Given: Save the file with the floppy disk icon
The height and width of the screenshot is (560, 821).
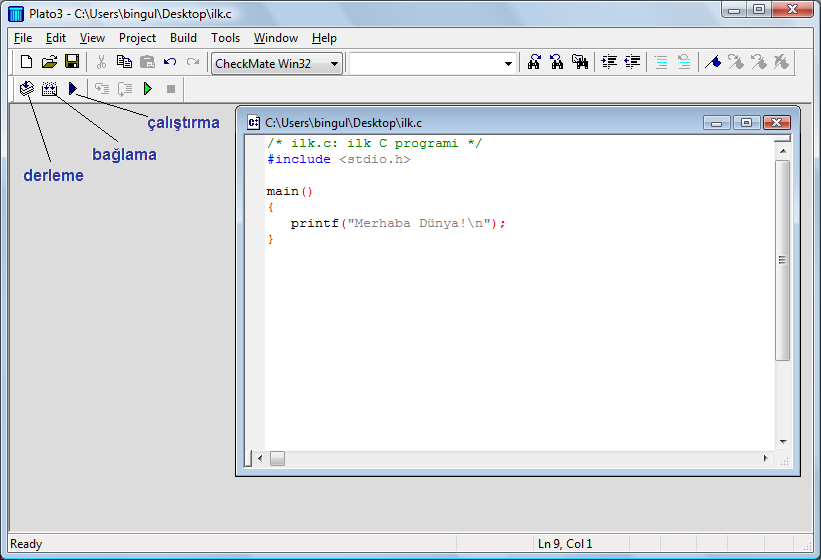Looking at the screenshot, I should pos(72,62).
